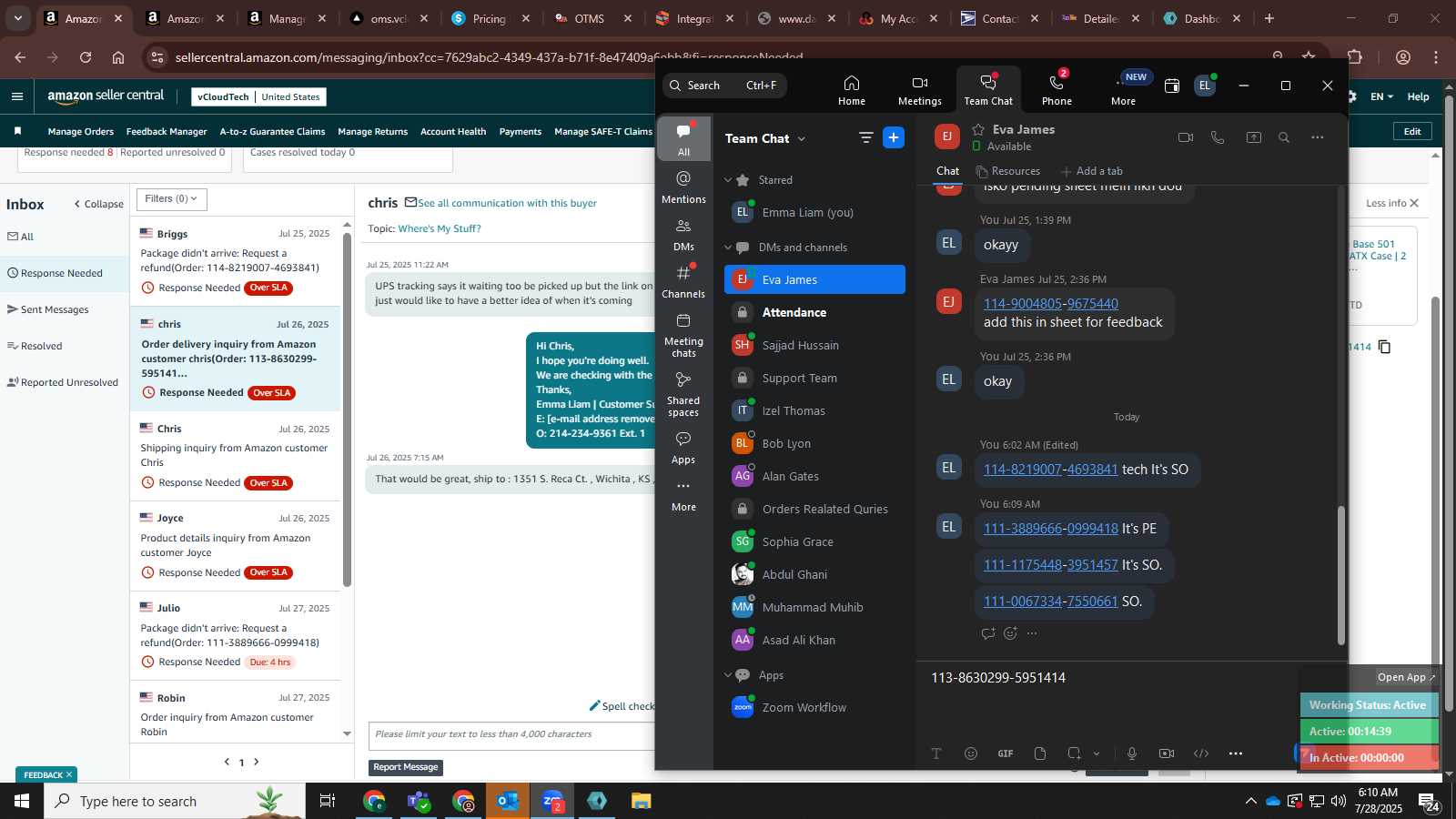Create new chat with plus button
1456x819 pixels.
[894, 137]
